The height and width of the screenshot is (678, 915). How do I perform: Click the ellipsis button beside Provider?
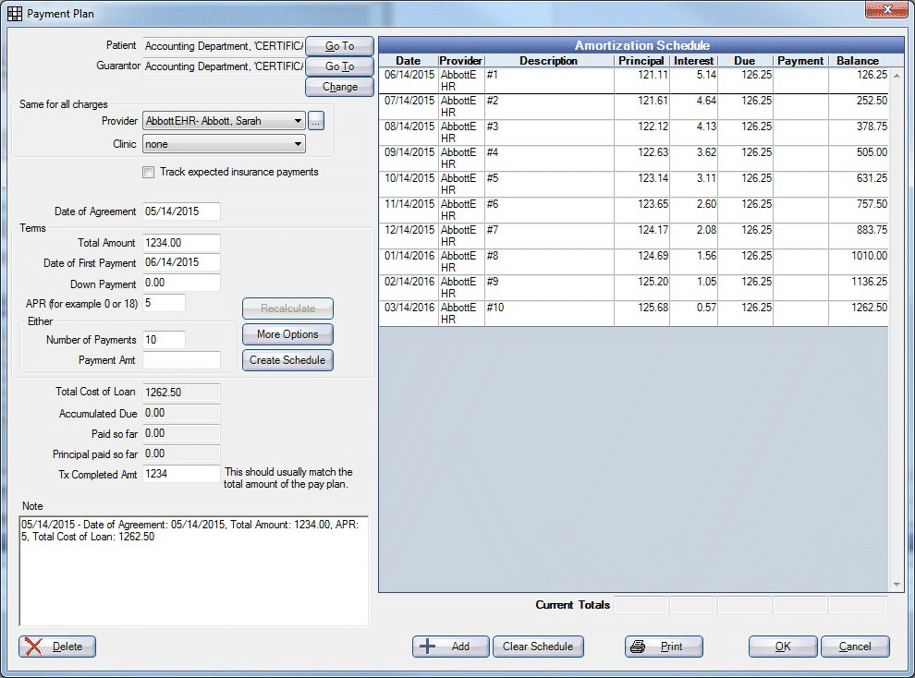[316, 121]
